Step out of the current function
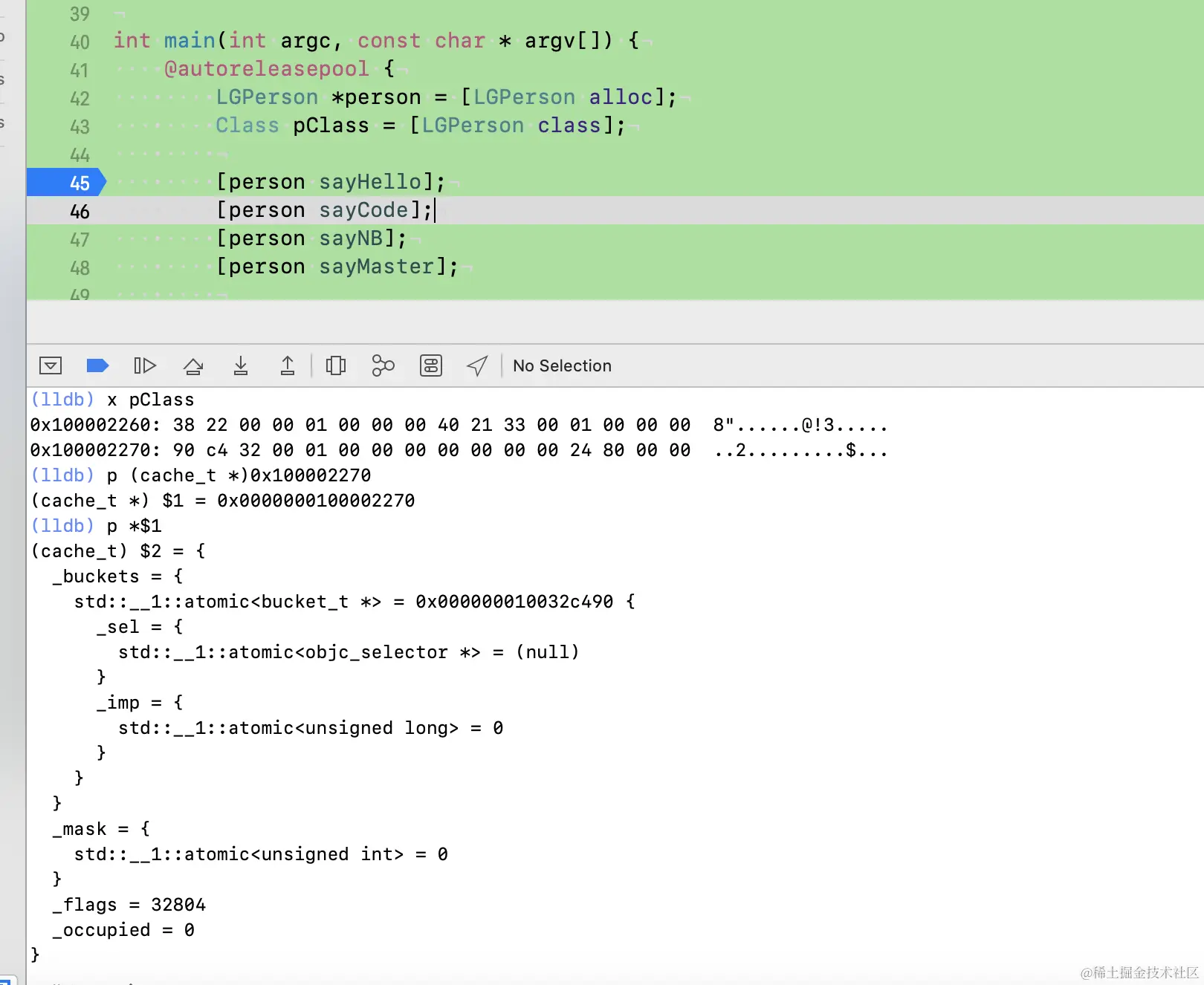 (x=288, y=365)
